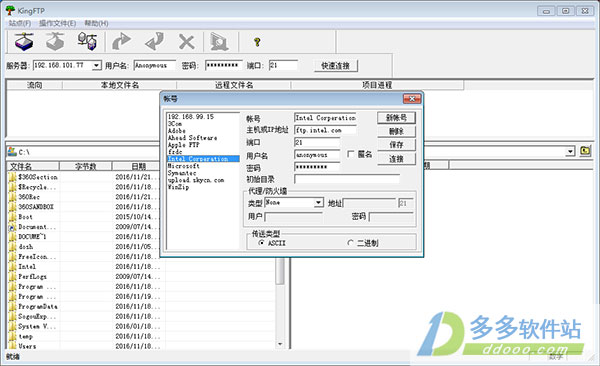Viewport: 600px width, 366px height.
Task: Open the proxy type None dropdown
Action: (x=318, y=203)
